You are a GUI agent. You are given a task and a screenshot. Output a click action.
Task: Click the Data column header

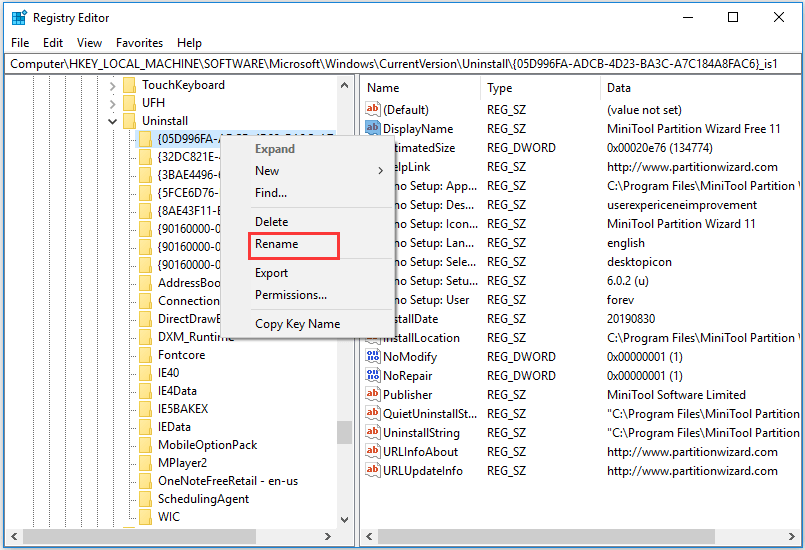coord(618,88)
